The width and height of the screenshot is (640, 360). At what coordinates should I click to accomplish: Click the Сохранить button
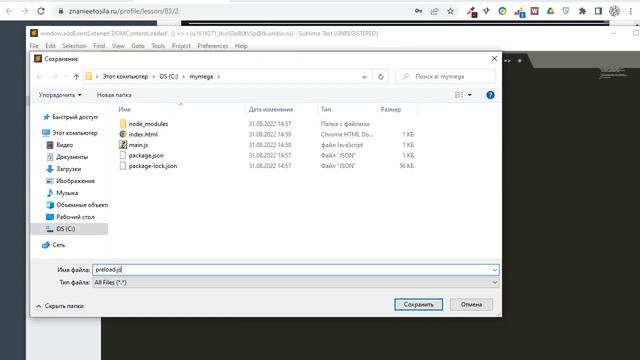click(418, 304)
